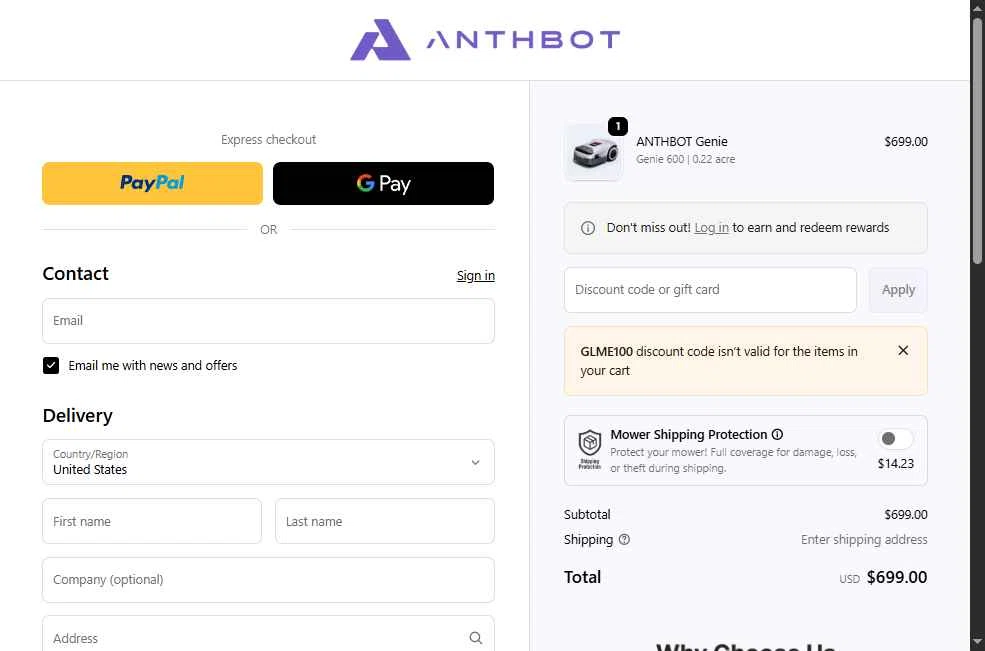Pay with the PayPal express button
Image resolution: width=985 pixels, height=651 pixels.
[152, 183]
